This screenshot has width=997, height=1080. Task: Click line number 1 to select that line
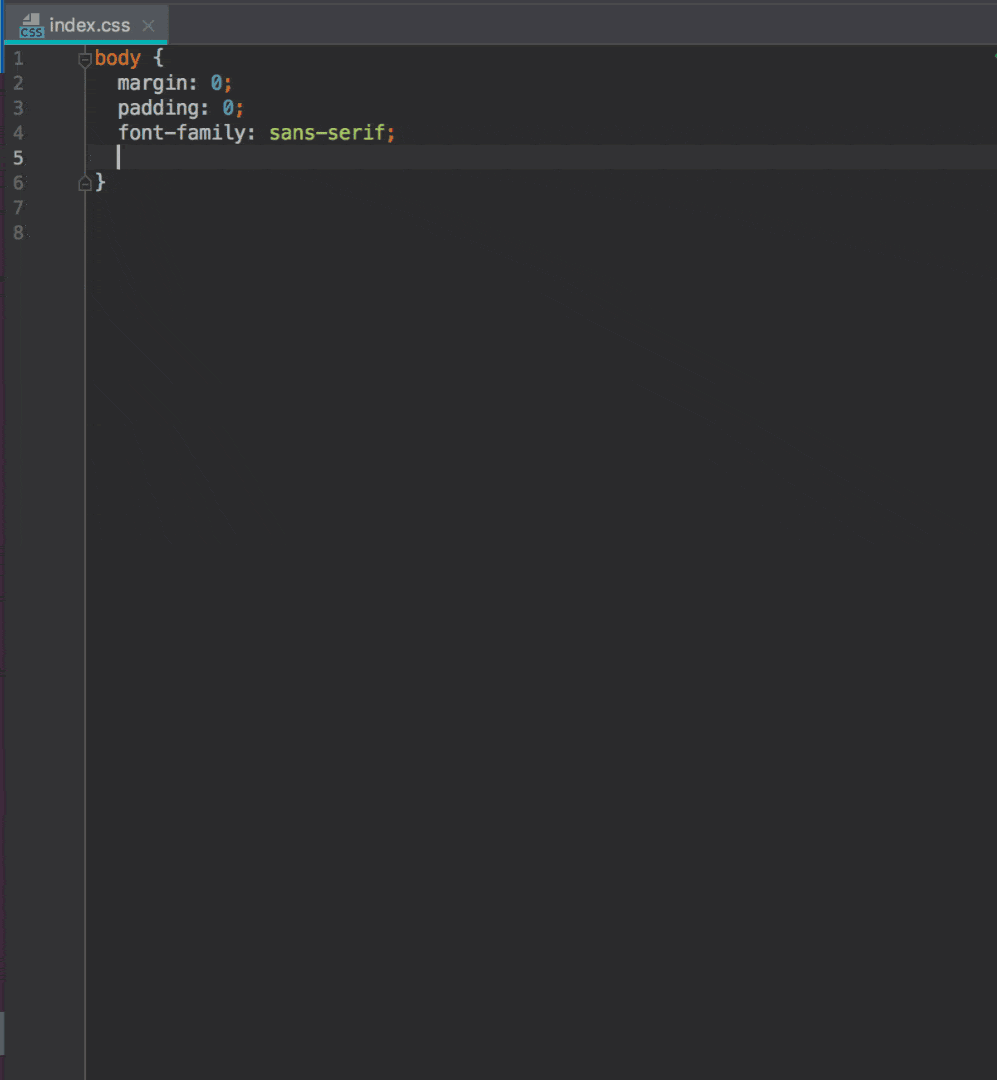[x=18, y=58]
